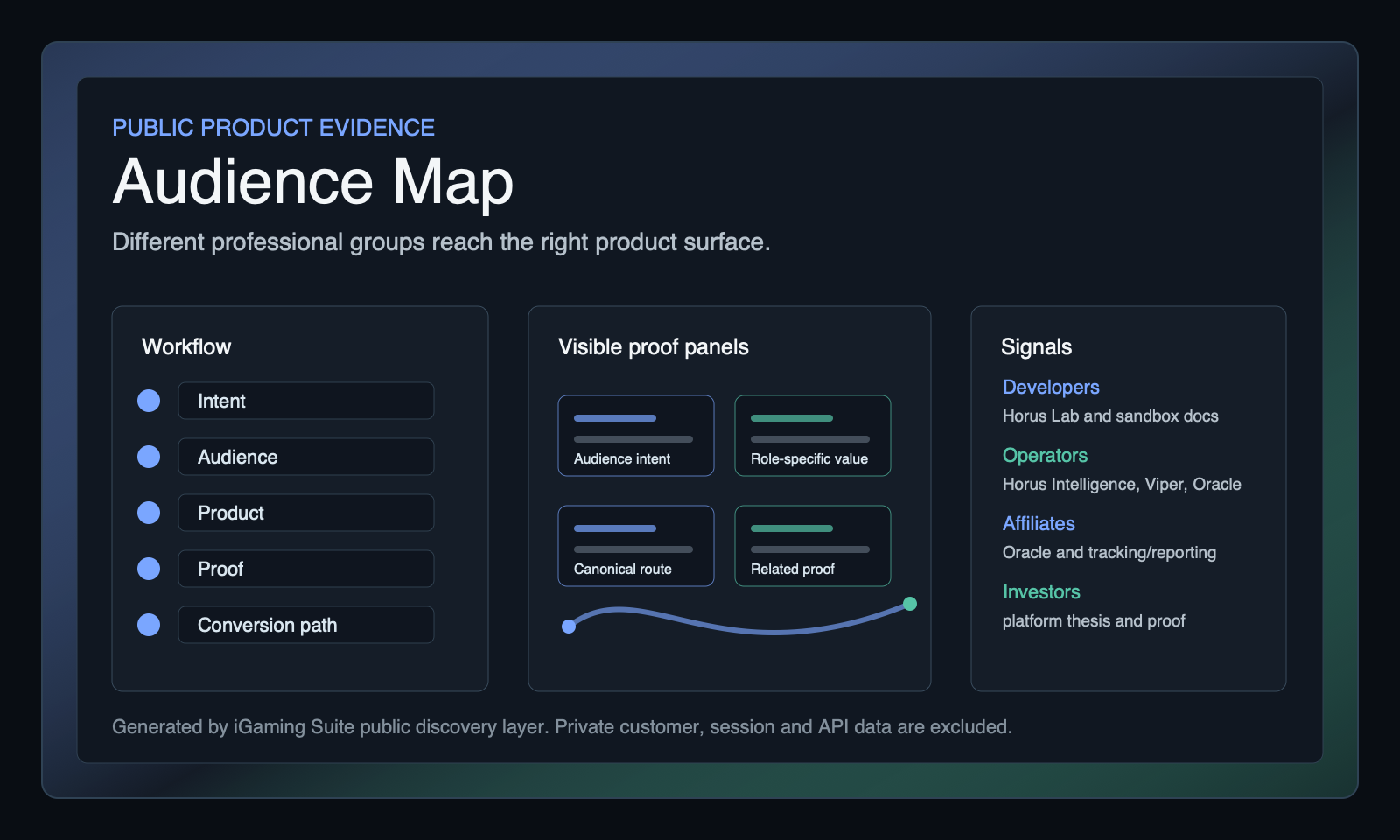Click the Signals panel heading
Image resolution: width=1400 pixels, height=840 pixels.
(x=1036, y=346)
